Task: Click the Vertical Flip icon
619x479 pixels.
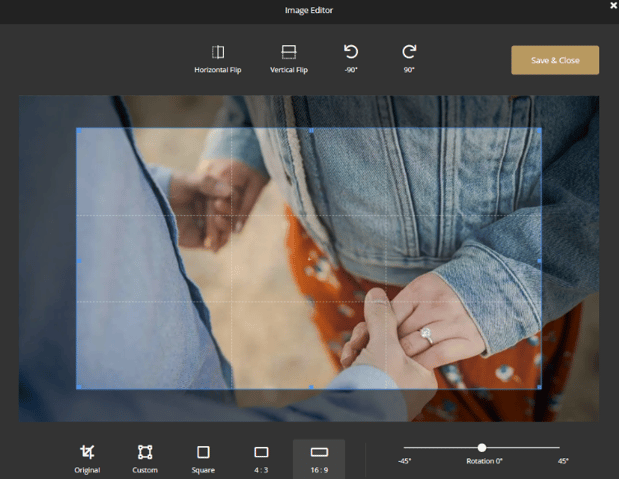Action: tap(288, 52)
